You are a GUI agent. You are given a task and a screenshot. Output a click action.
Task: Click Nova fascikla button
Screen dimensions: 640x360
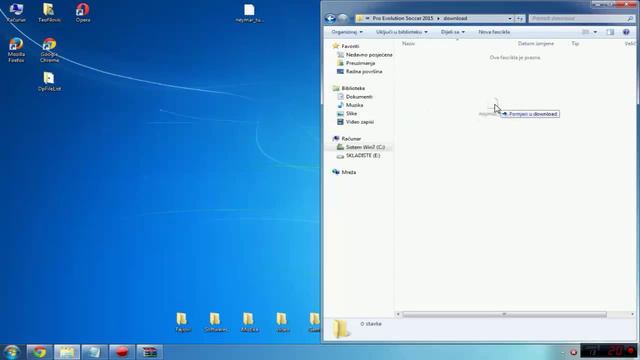pos(494,32)
